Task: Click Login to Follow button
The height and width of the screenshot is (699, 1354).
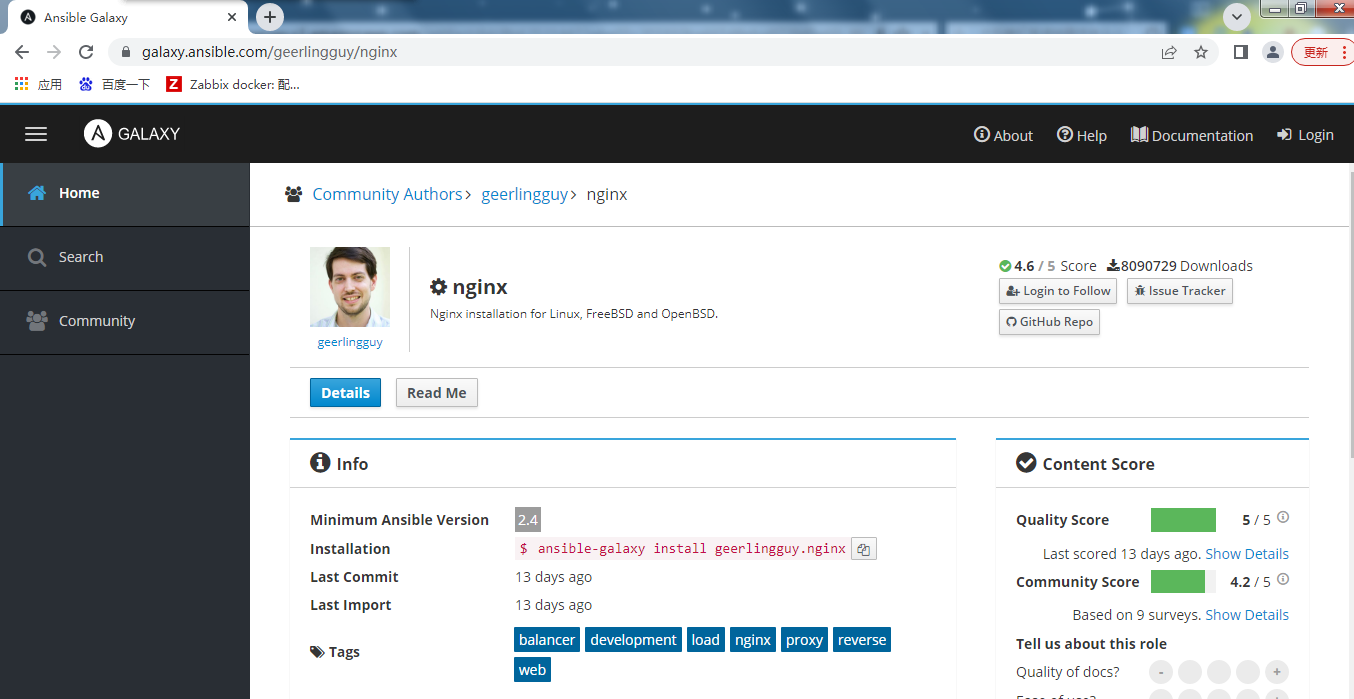Action: tap(1058, 291)
